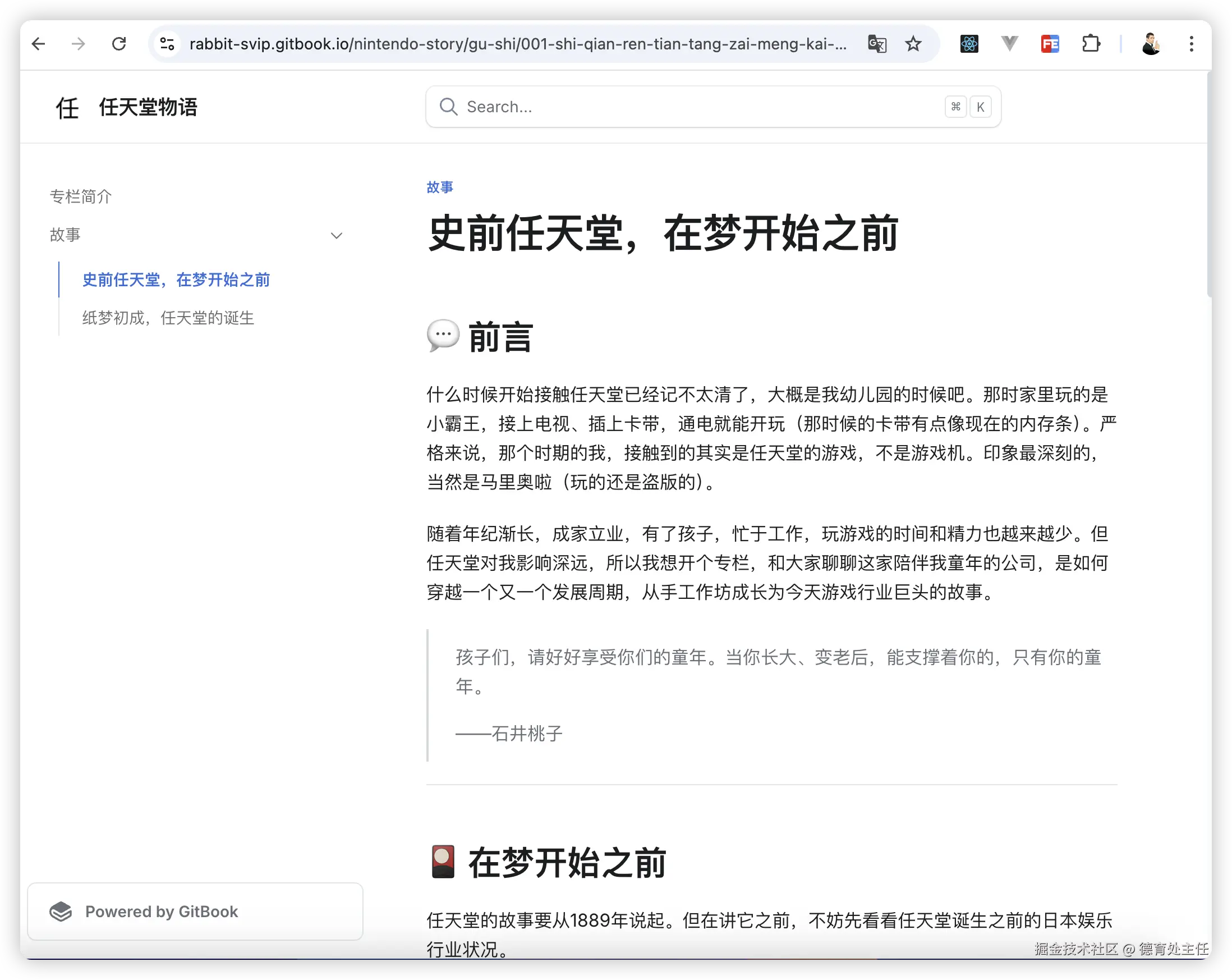This screenshot has height=980, width=1232.
Task: Select 纸梦初成，任天堂的诞生 sidebar page
Action: 168,318
